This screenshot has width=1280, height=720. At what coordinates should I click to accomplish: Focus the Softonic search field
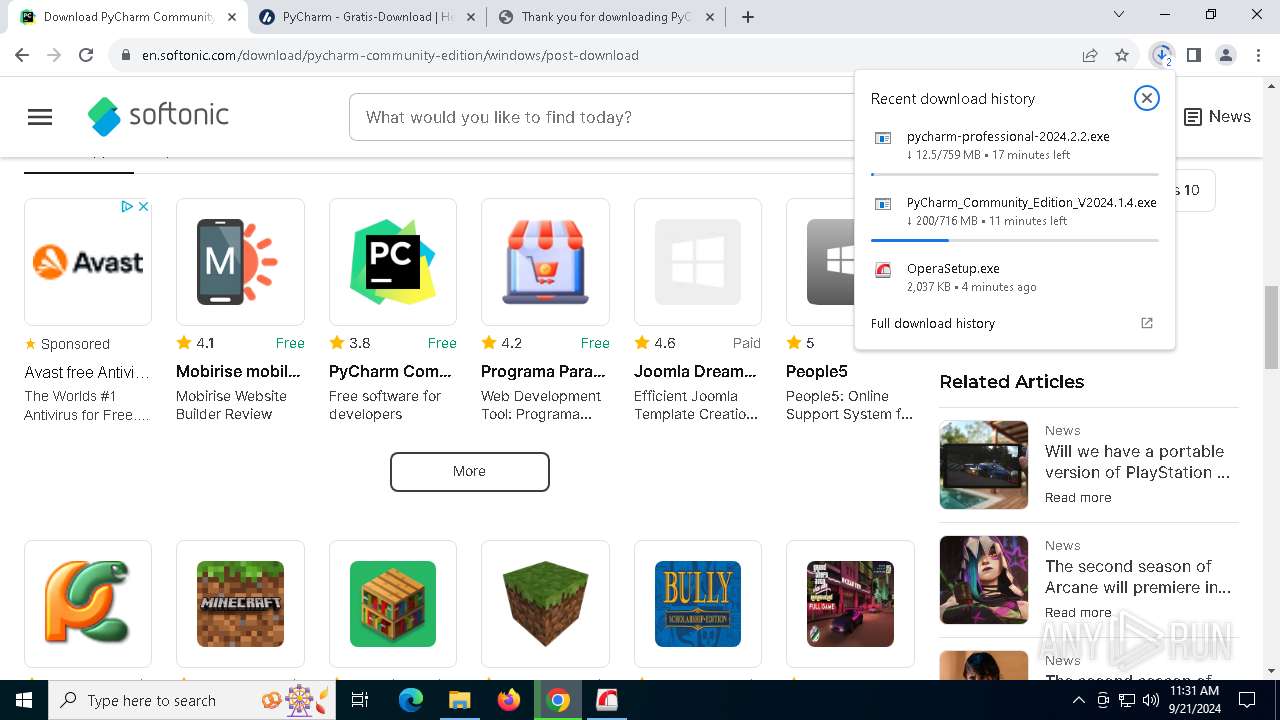click(600, 117)
